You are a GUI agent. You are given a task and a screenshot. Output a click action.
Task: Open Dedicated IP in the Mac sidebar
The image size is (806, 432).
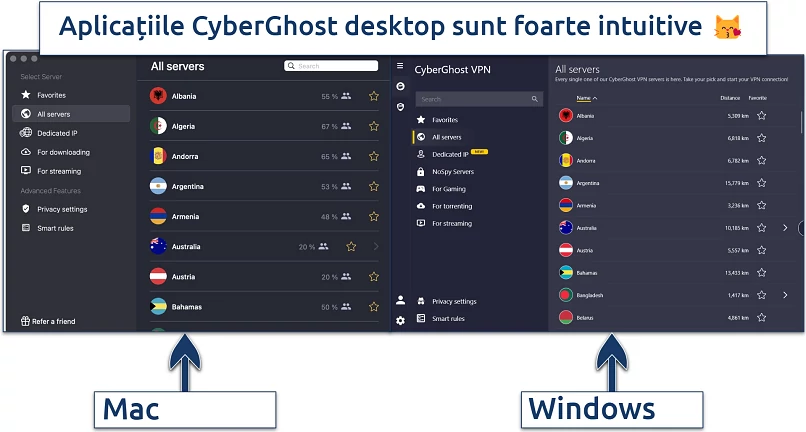pos(49,133)
